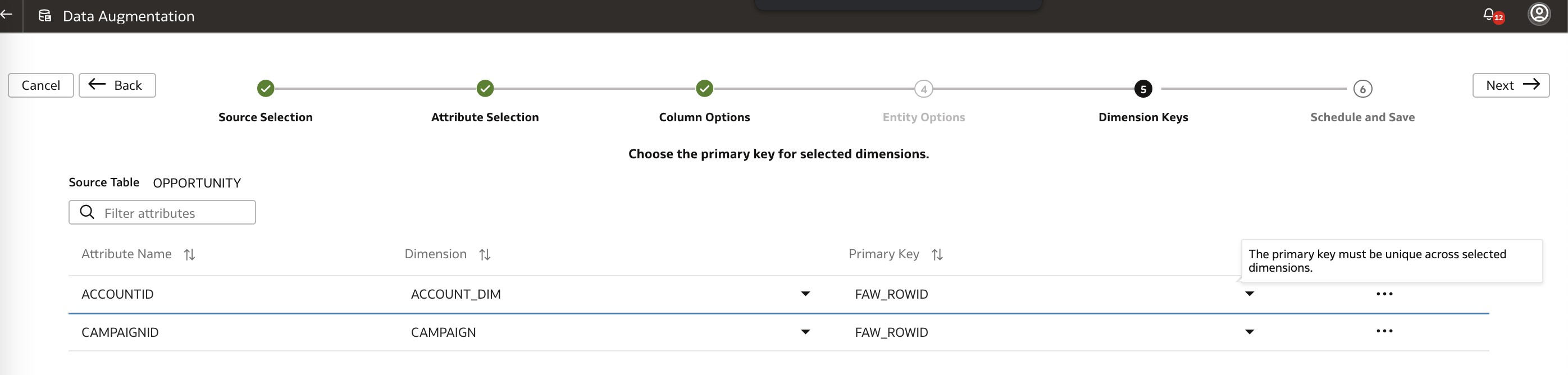The height and width of the screenshot is (375, 1568).
Task: Open primary key dropdown for CAMPAIGNID
Action: pyautogui.click(x=1250, y=332)
